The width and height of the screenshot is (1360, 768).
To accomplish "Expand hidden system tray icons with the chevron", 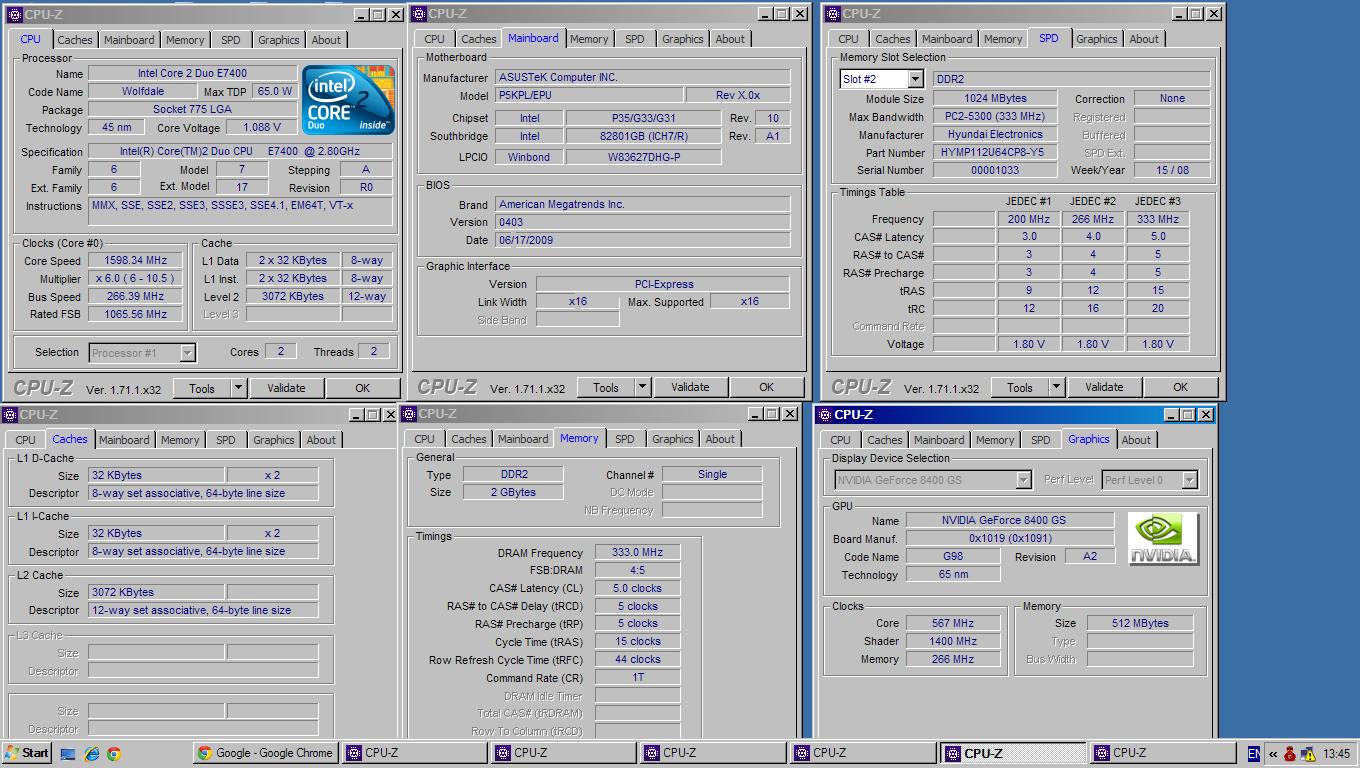I will 1273,754.
